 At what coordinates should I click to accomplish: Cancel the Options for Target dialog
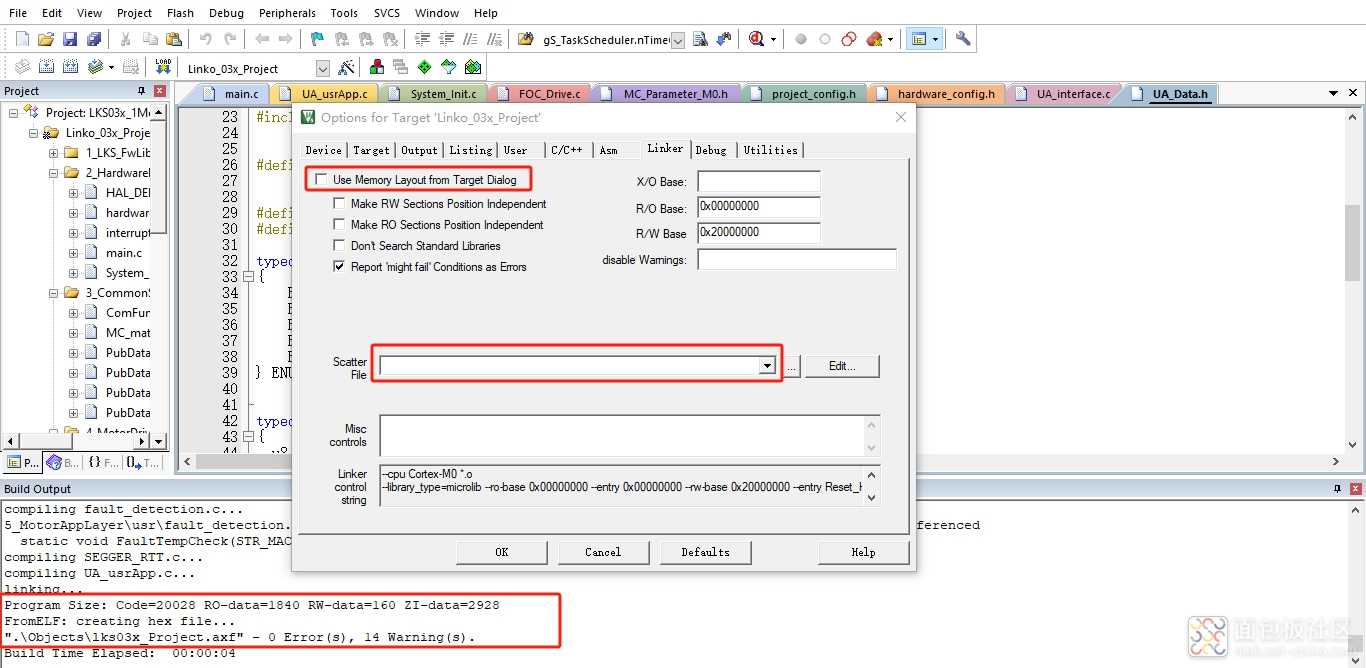coord(603,552)
